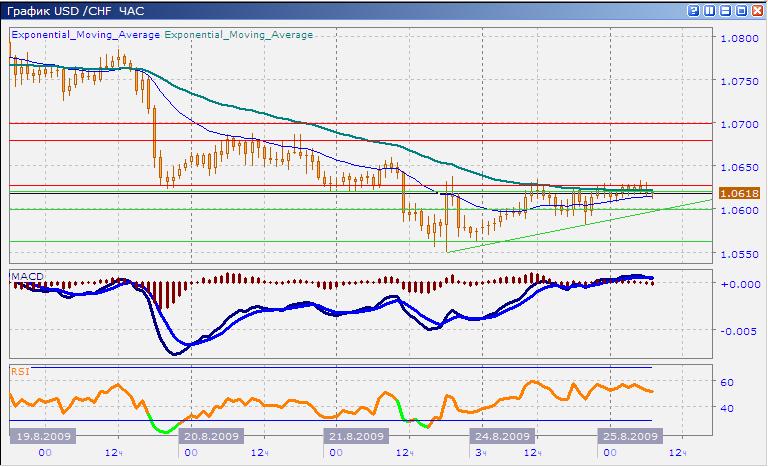The image size is (768, 467).
Task: Select the teal Exponential_Moving_Average label
Action: tap(238, 34)
